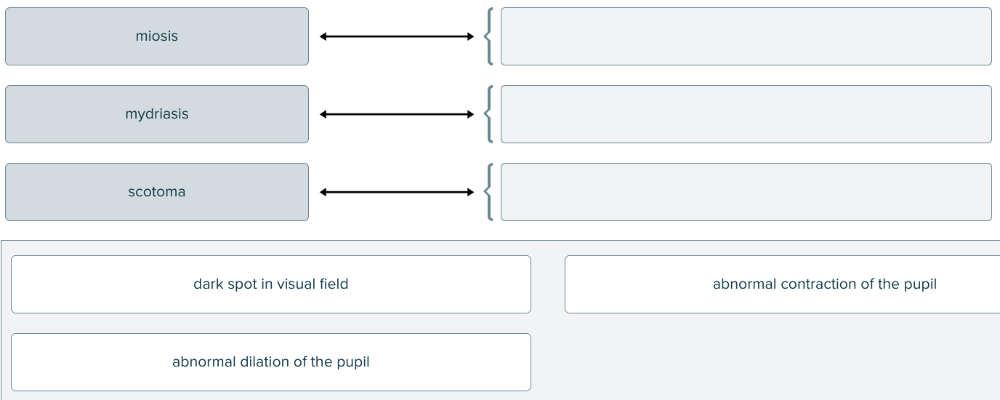The width and height of the screenshot is (1000, 400).
Task: Click the miosis term box
Action: pyautogui.click(x=157, y=37)
